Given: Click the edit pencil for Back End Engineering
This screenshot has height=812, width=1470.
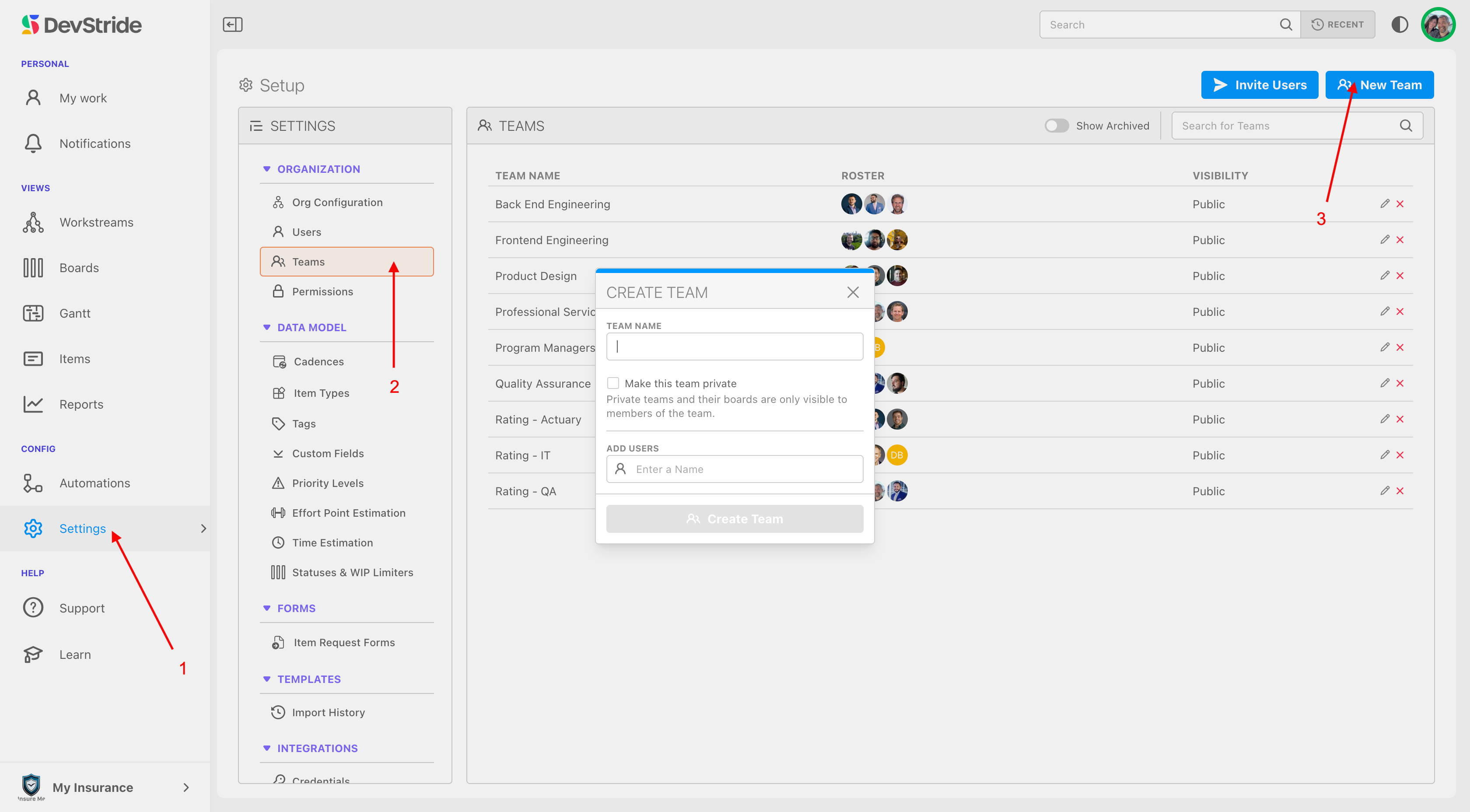Looking at the screenshot, I should click(x=1384, y=204).
